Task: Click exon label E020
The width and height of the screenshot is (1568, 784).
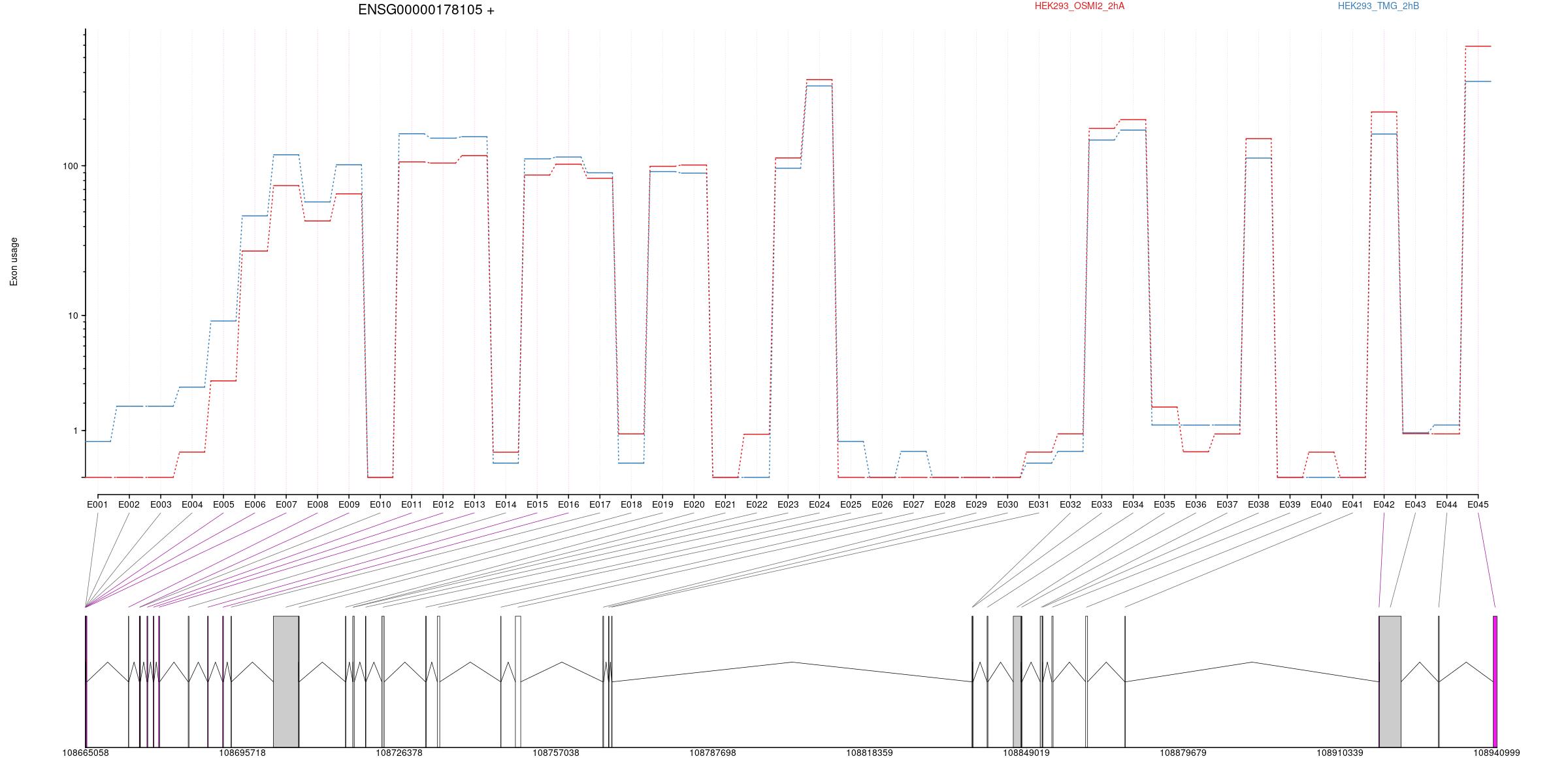Action: (x=694, y=504)
